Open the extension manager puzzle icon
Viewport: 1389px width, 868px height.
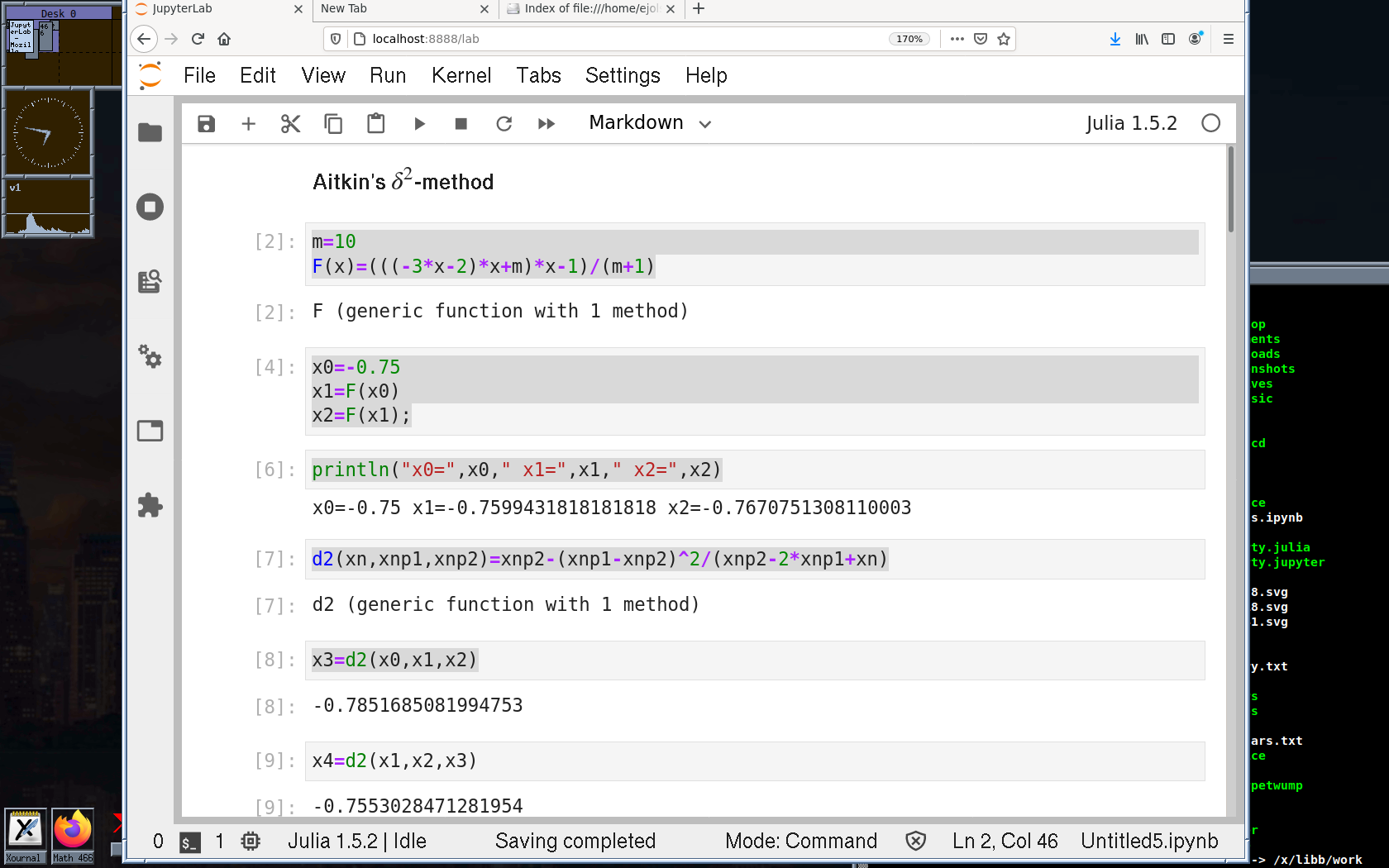click(x=150, y=505)
